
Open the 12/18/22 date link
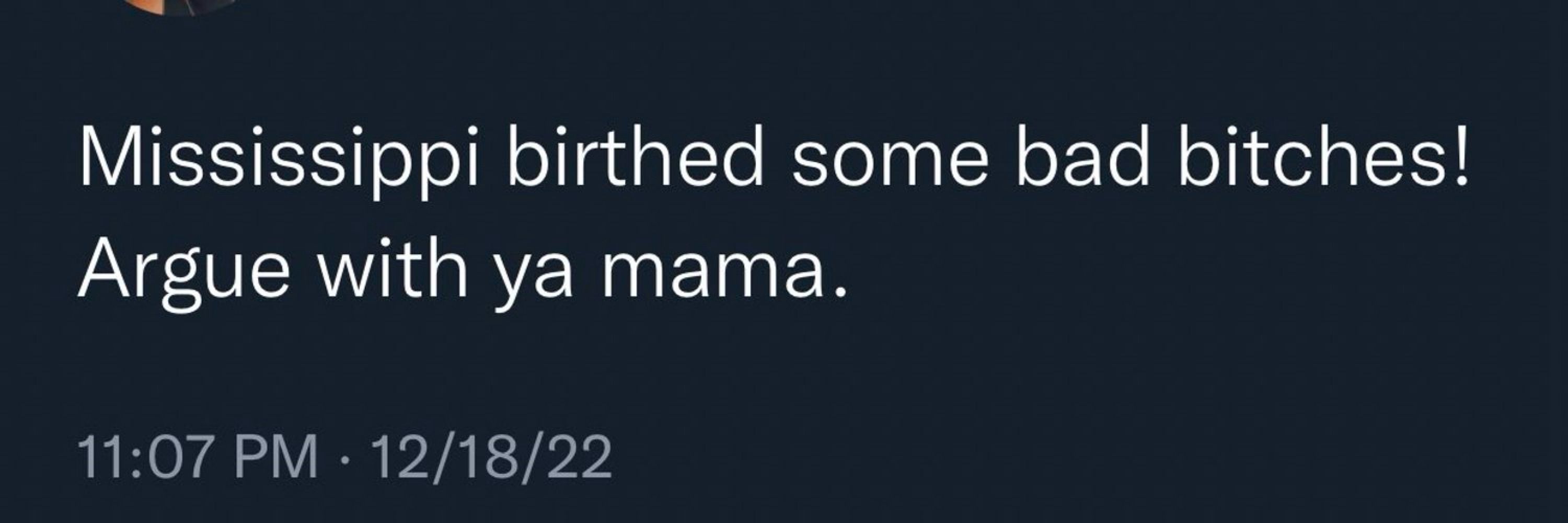tap(491, 456)
